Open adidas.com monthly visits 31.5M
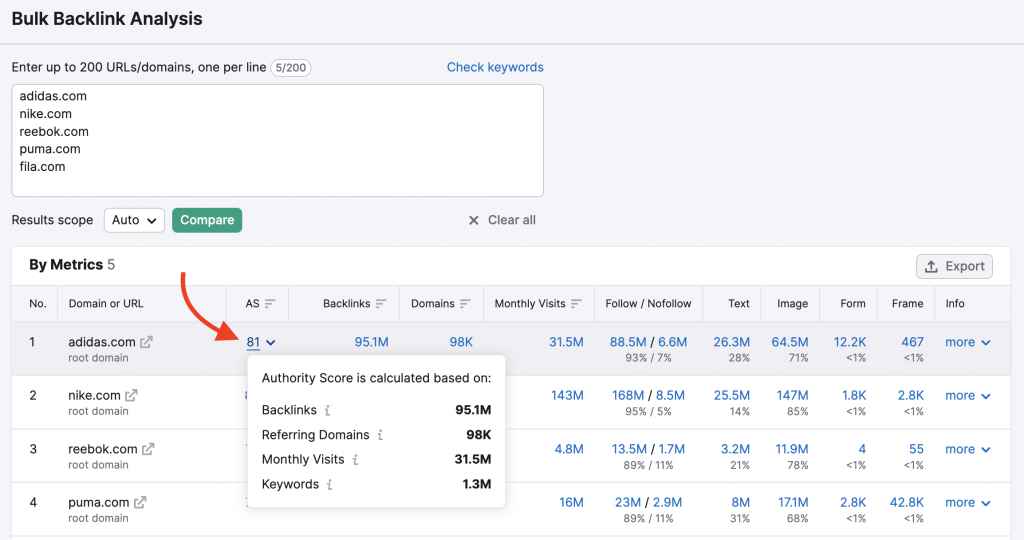 (x=566, y=342)
